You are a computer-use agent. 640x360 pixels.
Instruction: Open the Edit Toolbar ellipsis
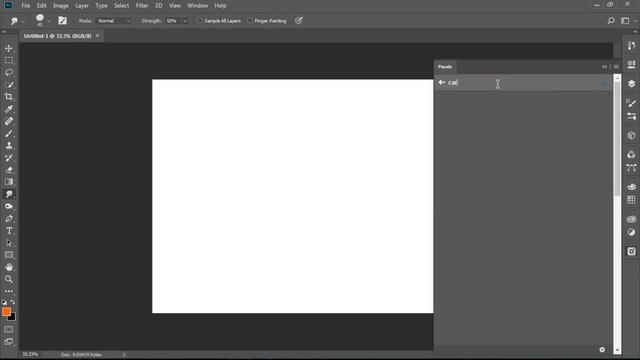[x=9, y=291]
